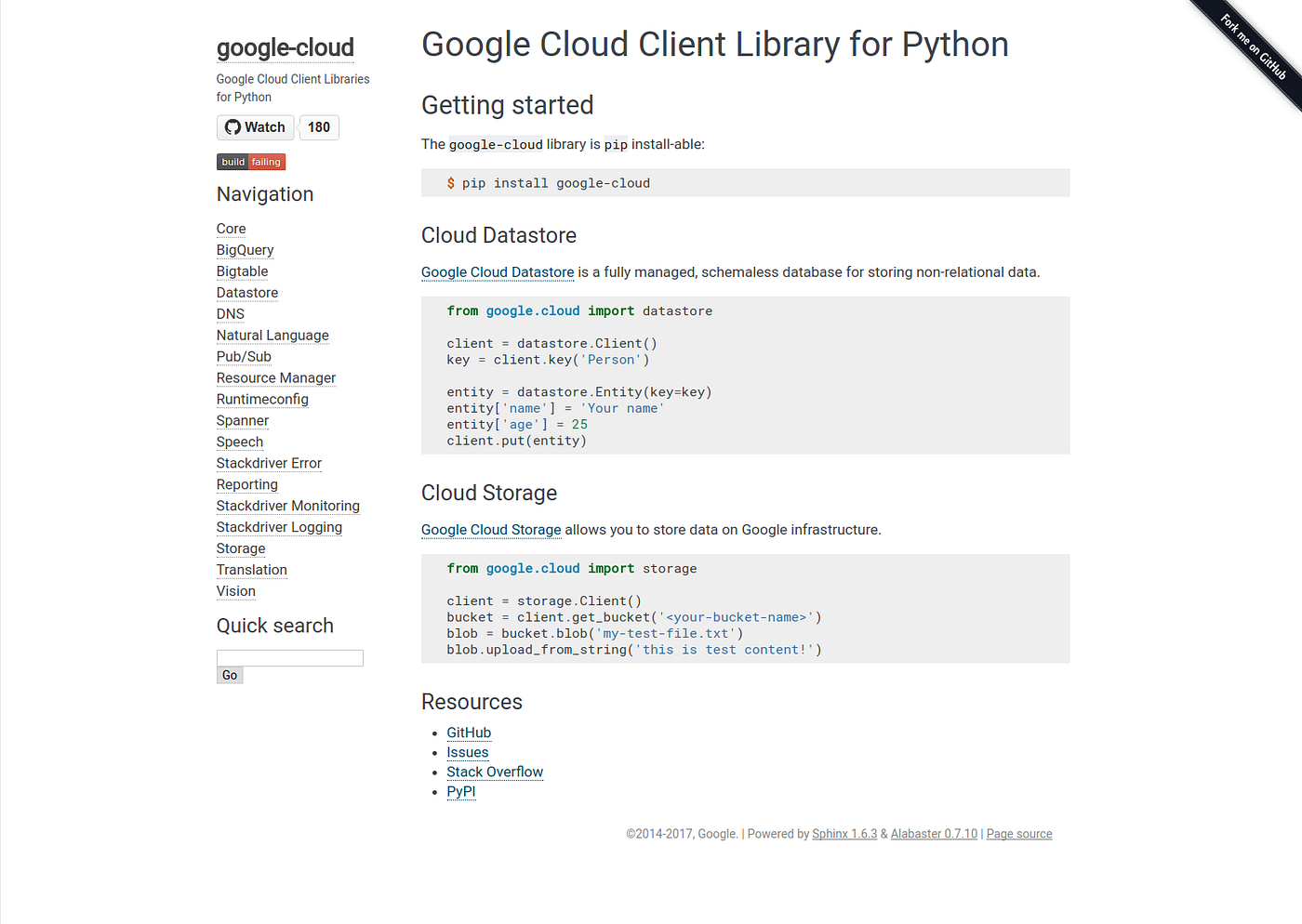Image resolution: width=1302 pixels, height=924 pixels.
Task: Visit the Stack Overflow resource link
Action: [x=495, y=772]
